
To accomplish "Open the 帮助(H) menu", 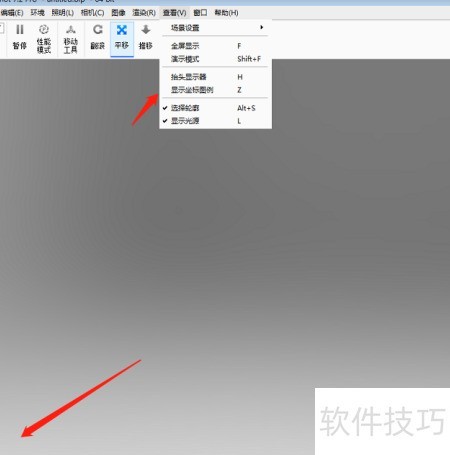I will [x=226, y=13].
